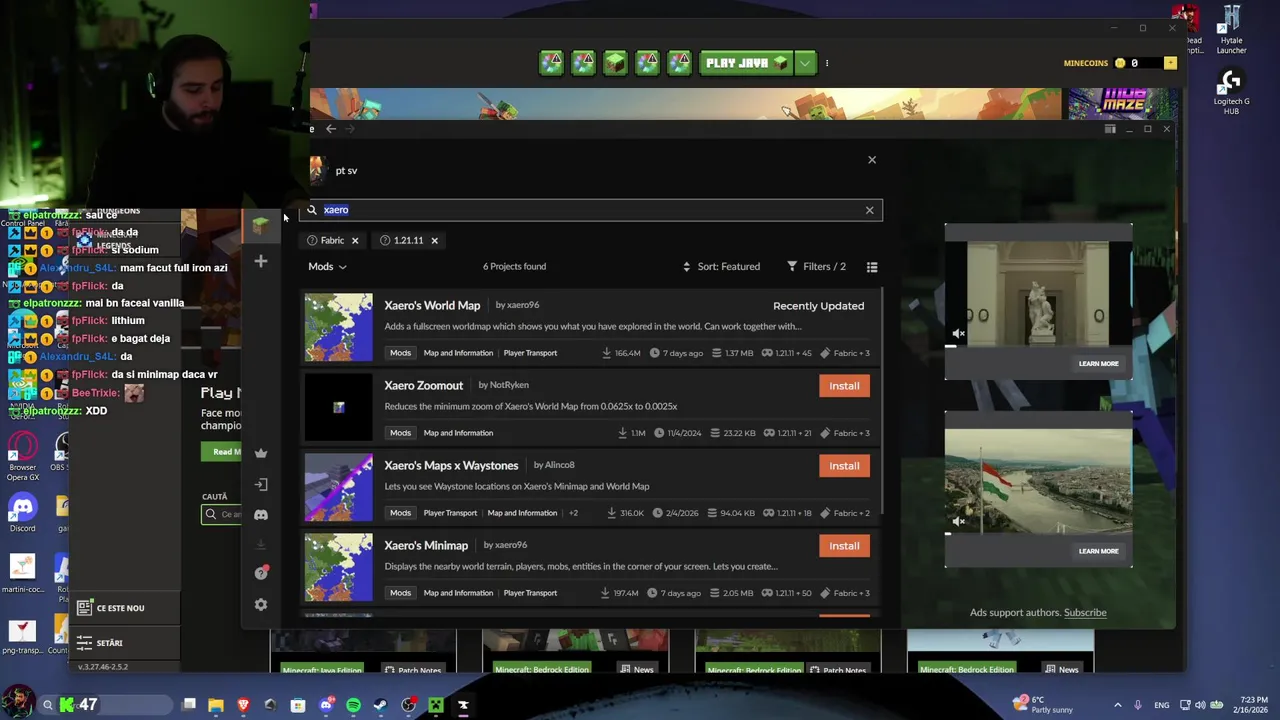Open the Xaero's Maps x Waystones thumbnail
This screenshot has width=1280, height=720.
tap(338, 487)
